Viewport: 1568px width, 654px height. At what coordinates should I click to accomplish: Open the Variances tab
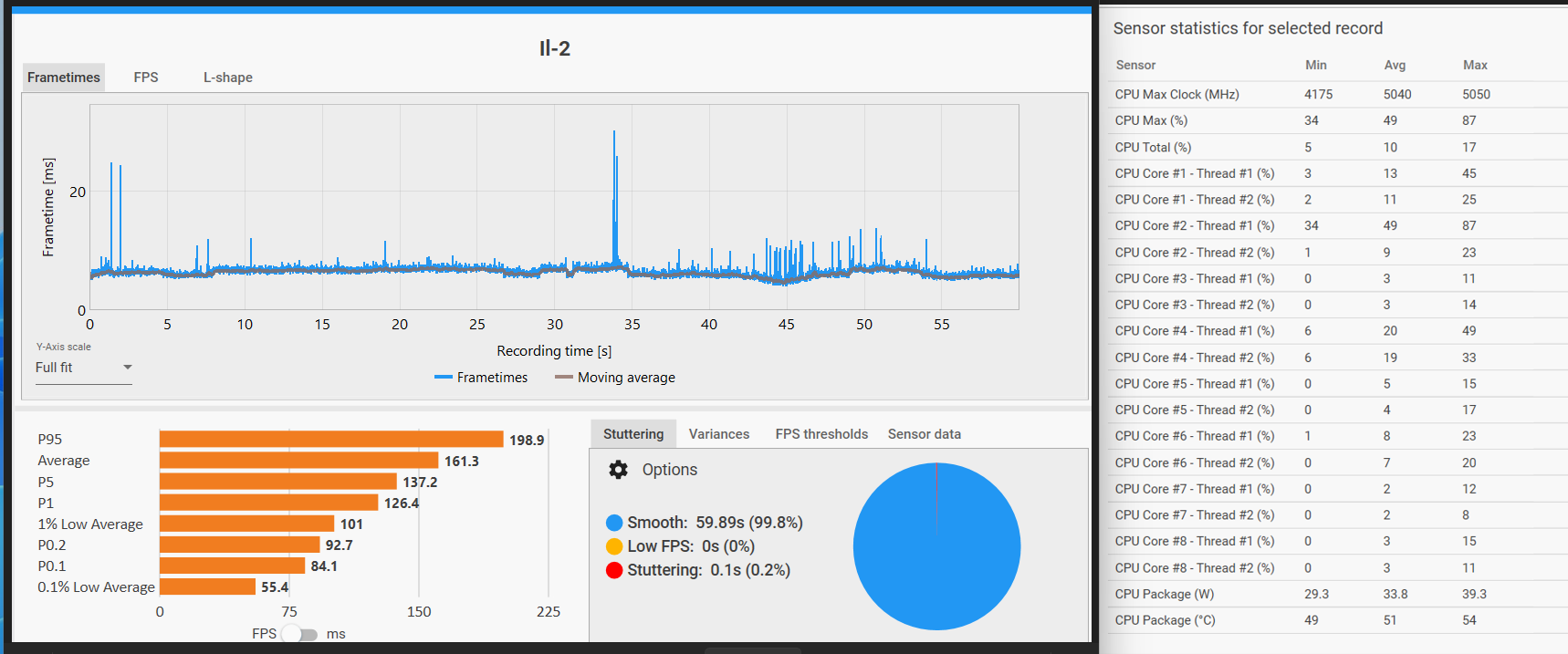pyautogui.click(x=719, y=434)
